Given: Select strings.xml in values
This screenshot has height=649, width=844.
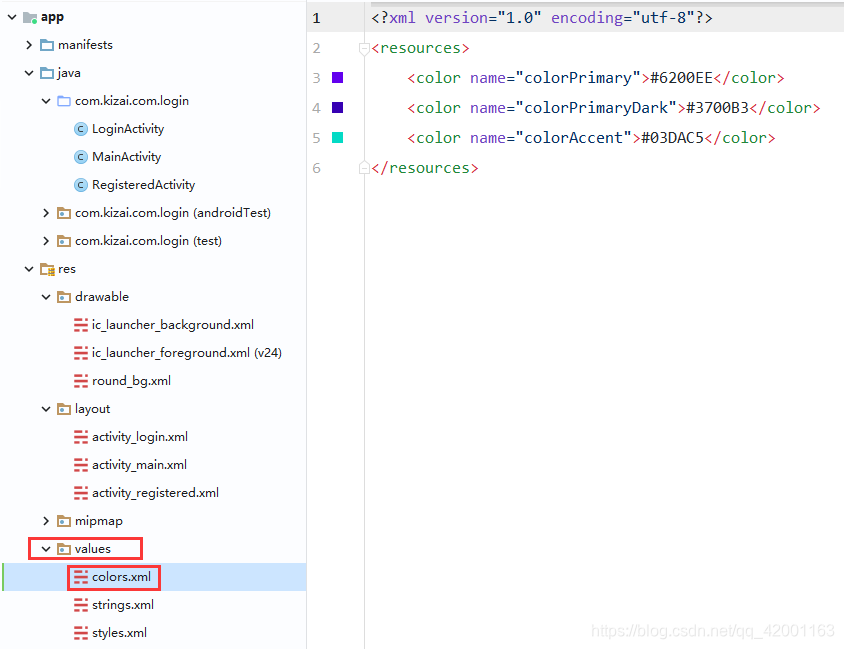Looking at the screenshot, I should (123, 605).
